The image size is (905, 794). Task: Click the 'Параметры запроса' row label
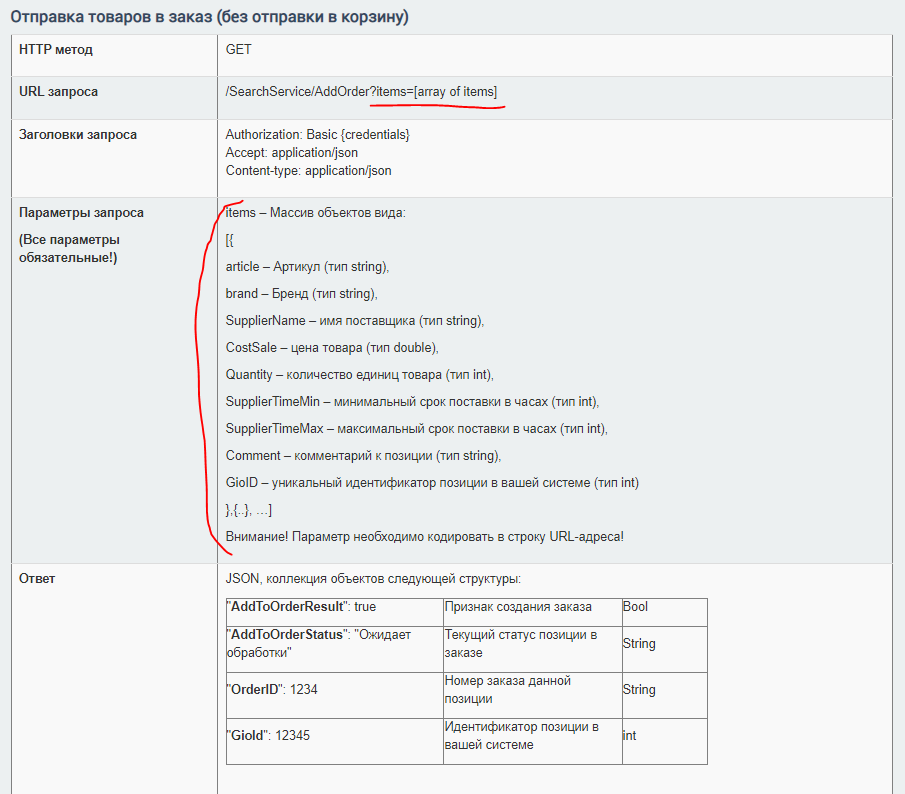tap(81, 212)
